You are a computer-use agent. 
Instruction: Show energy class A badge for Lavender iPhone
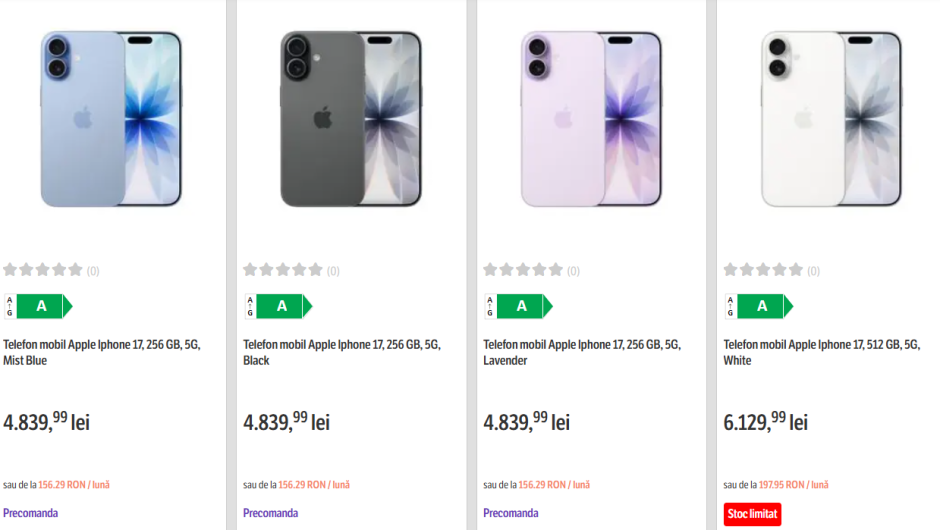pos(519,306)
